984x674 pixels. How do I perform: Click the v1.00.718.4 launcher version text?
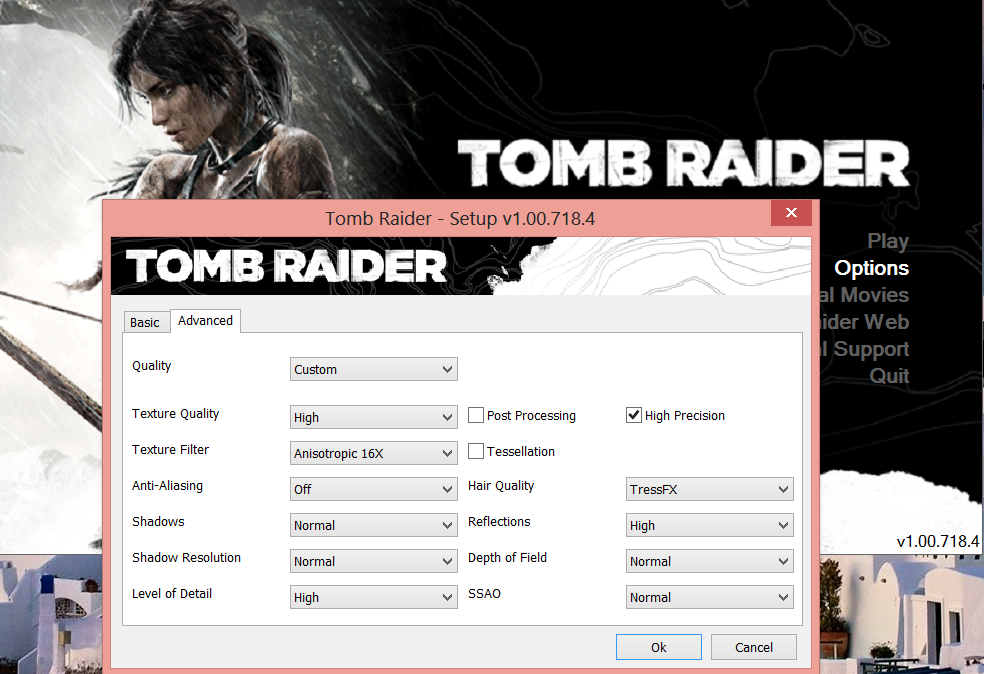click(938, 542)
